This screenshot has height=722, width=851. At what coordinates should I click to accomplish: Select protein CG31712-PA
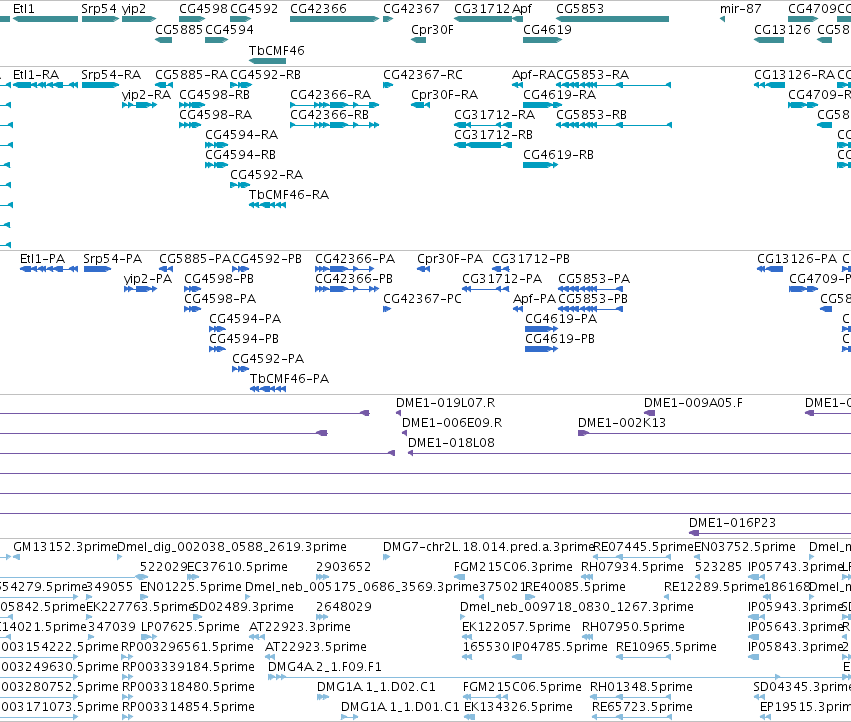pyautogui.click(x=485, y=289)
